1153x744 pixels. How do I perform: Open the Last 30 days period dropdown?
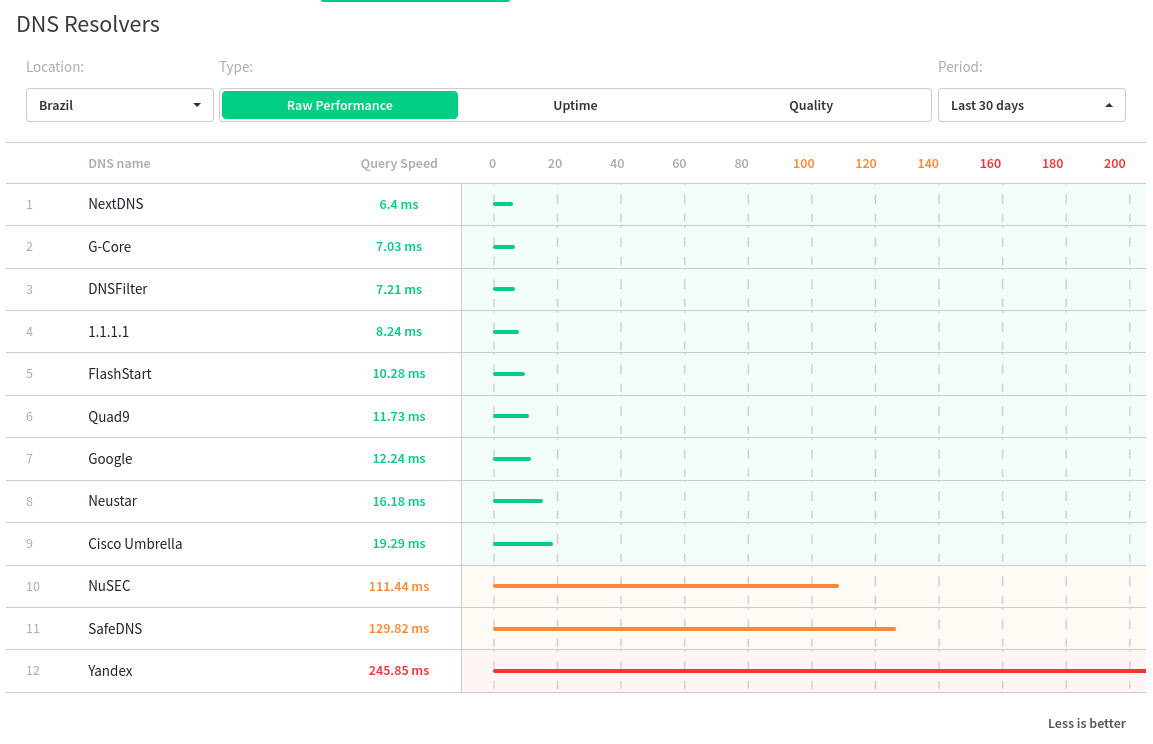[x=1031, y=105]
